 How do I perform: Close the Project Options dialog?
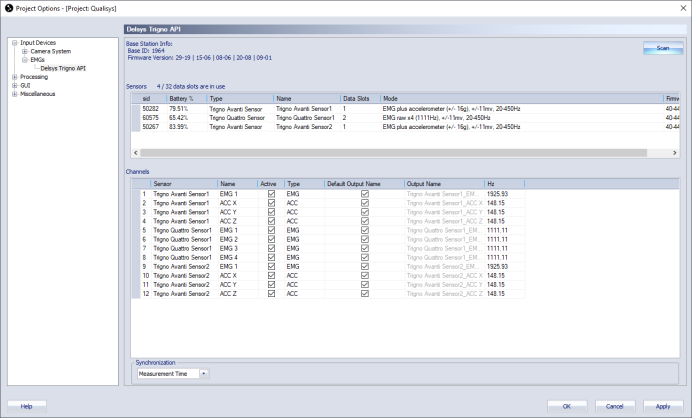click(683, 8)
